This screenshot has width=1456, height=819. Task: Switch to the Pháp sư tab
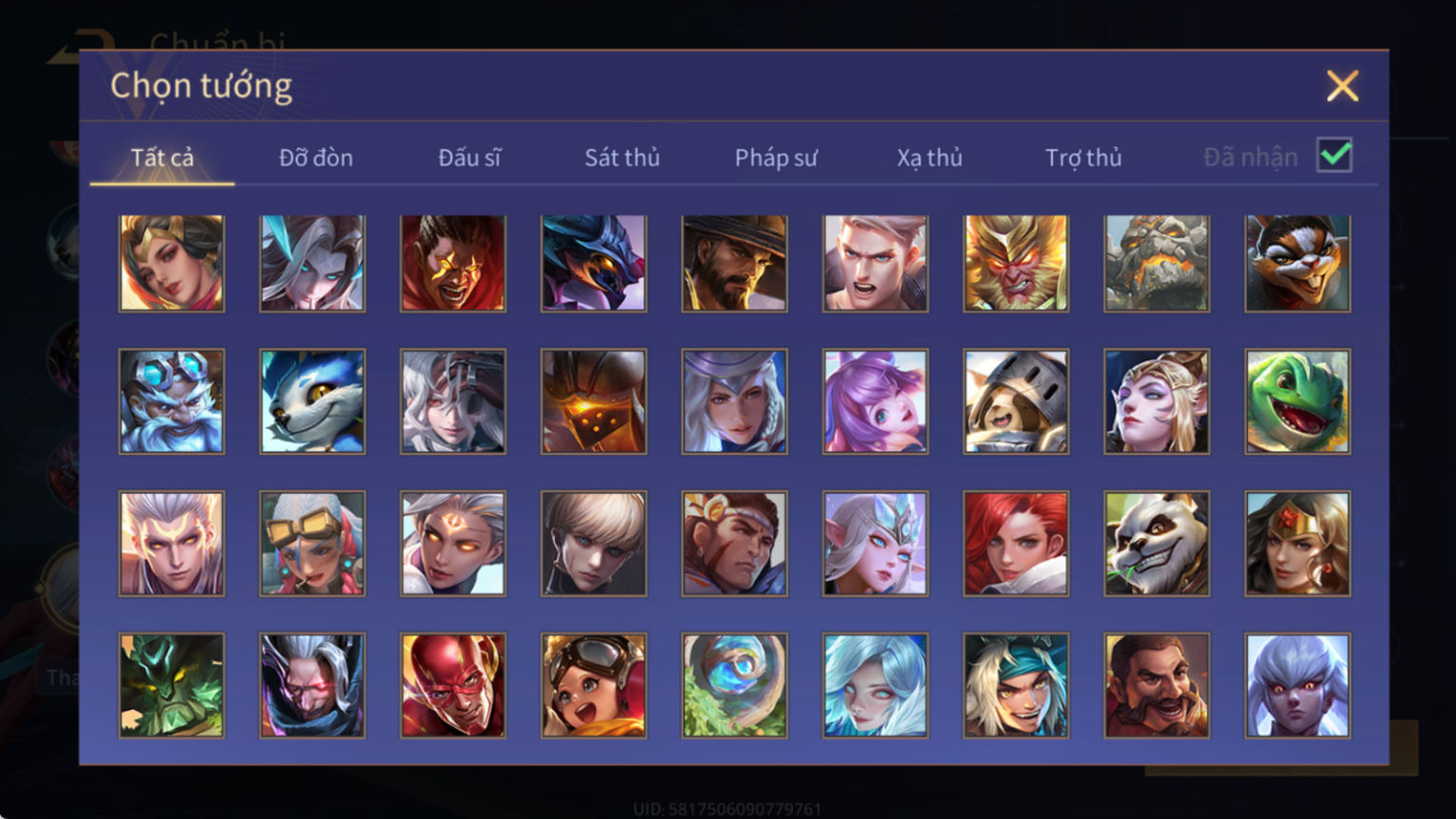[776, 158]
